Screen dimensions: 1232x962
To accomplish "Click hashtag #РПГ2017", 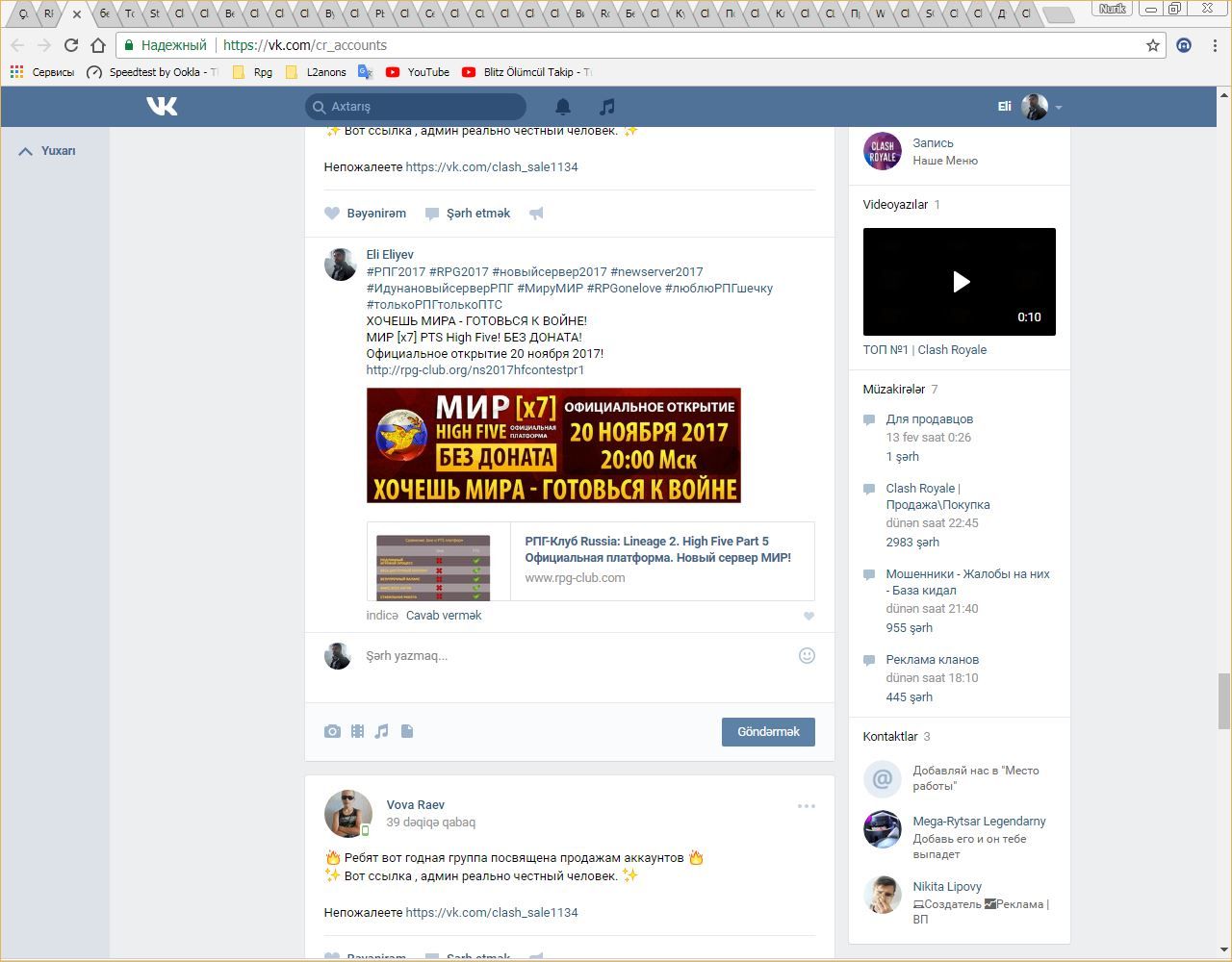I will (396, 272).
